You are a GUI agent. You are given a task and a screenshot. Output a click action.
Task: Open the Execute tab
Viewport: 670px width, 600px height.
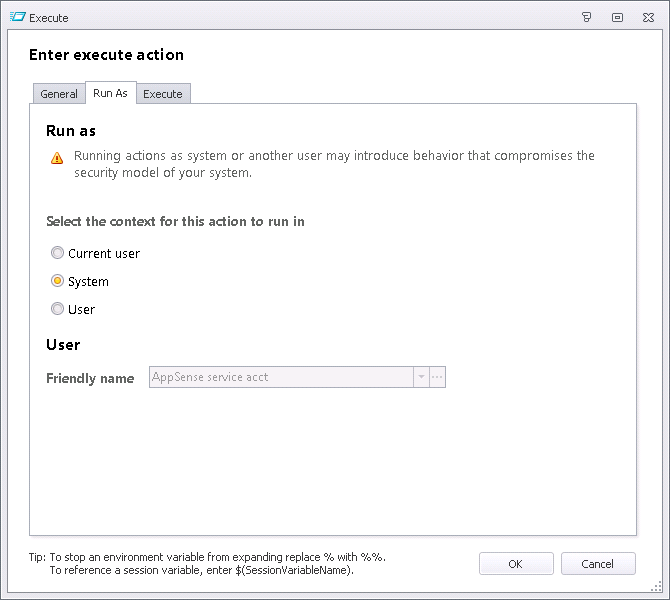pyautogui.click(x=163, y=94)
